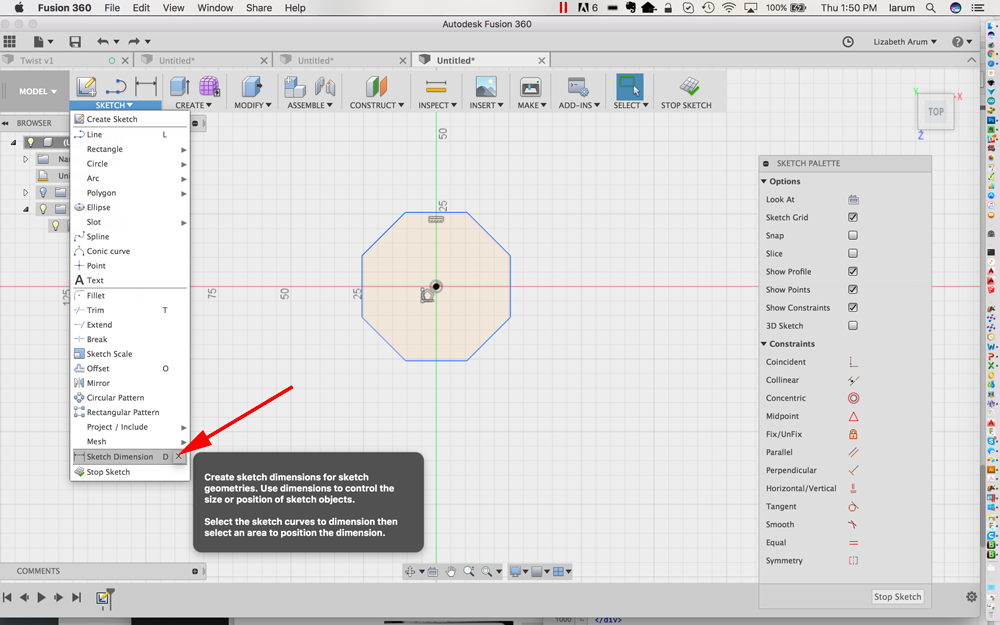Viewport: 1000px width, 625px height.
Task: Choose Circle from the Sketch menu
Action: pyautogui.click(x=130, y=164)
